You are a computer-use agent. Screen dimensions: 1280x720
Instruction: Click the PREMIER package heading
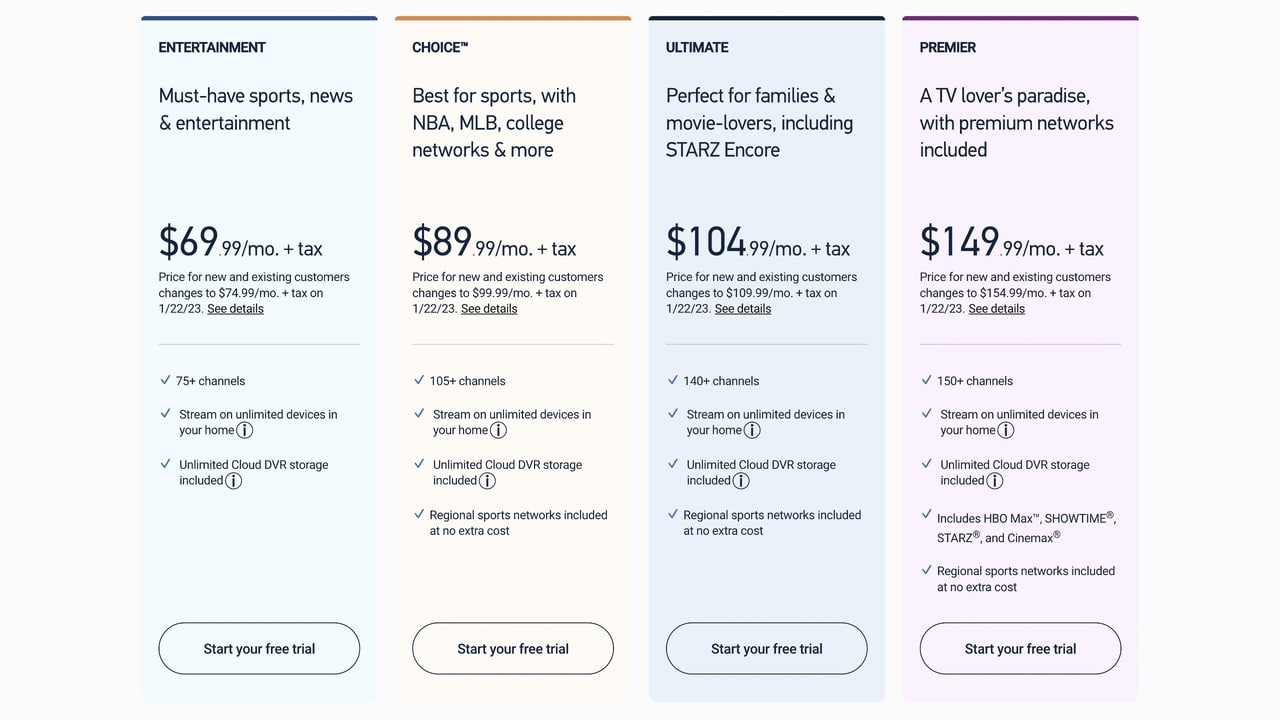click(948, 47)
